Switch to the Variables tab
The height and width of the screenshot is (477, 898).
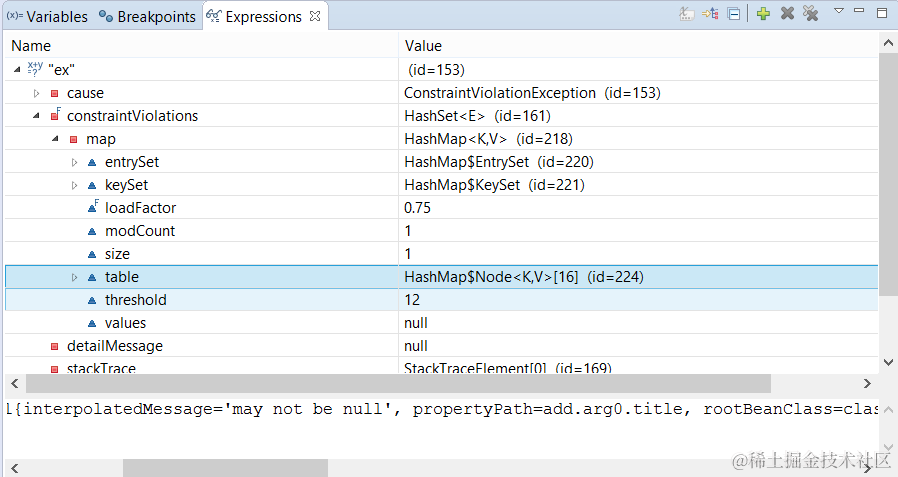47,17
